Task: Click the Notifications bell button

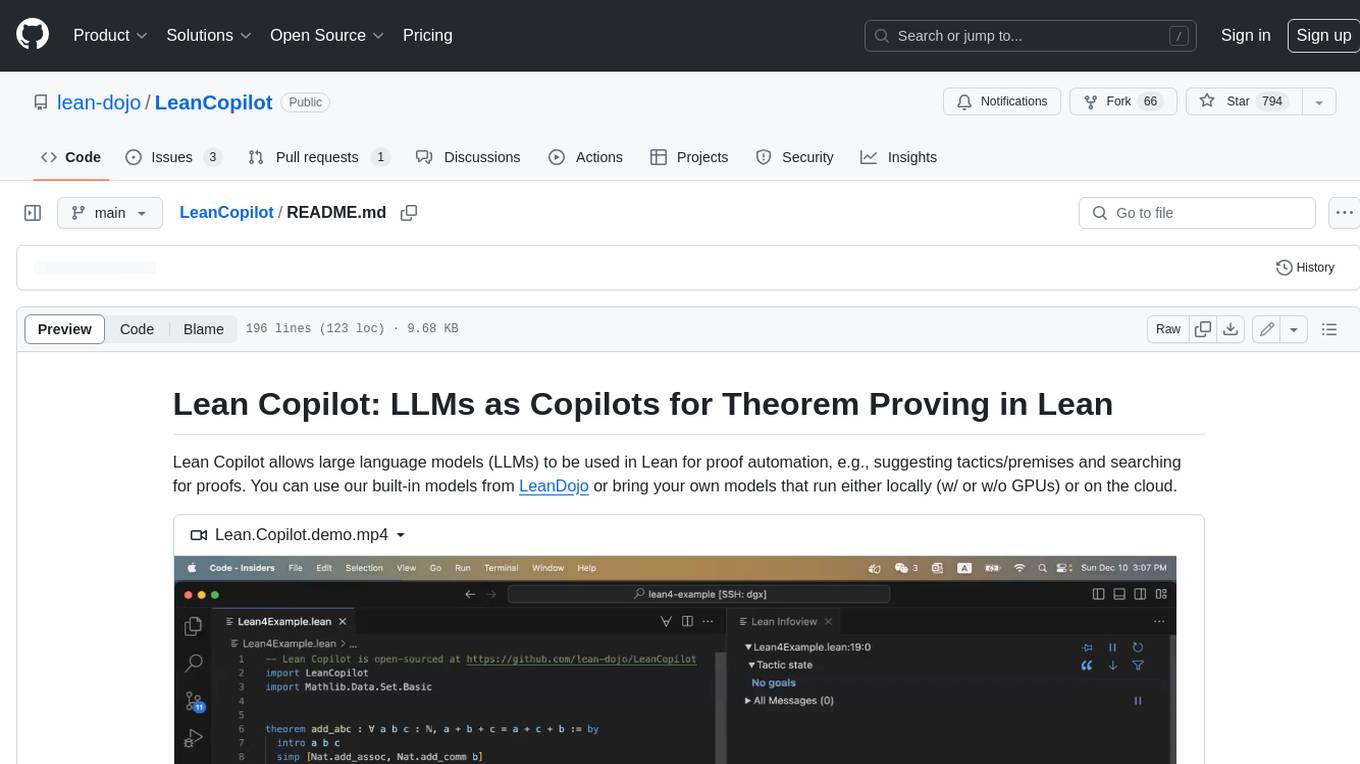Action: [1002, 101]
